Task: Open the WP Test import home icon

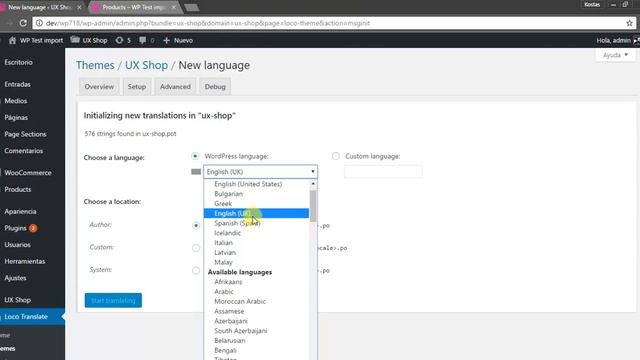Action: (12, 40)
